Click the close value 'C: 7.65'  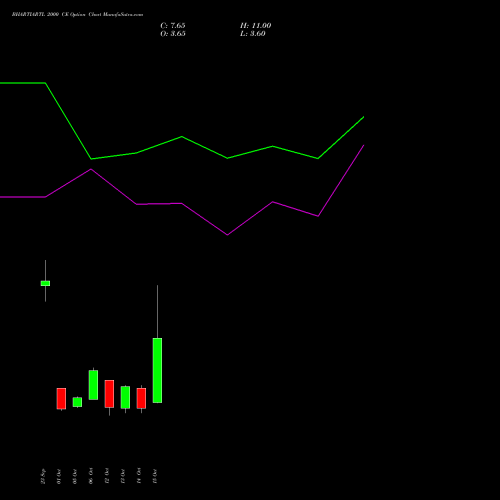(173, 26)
